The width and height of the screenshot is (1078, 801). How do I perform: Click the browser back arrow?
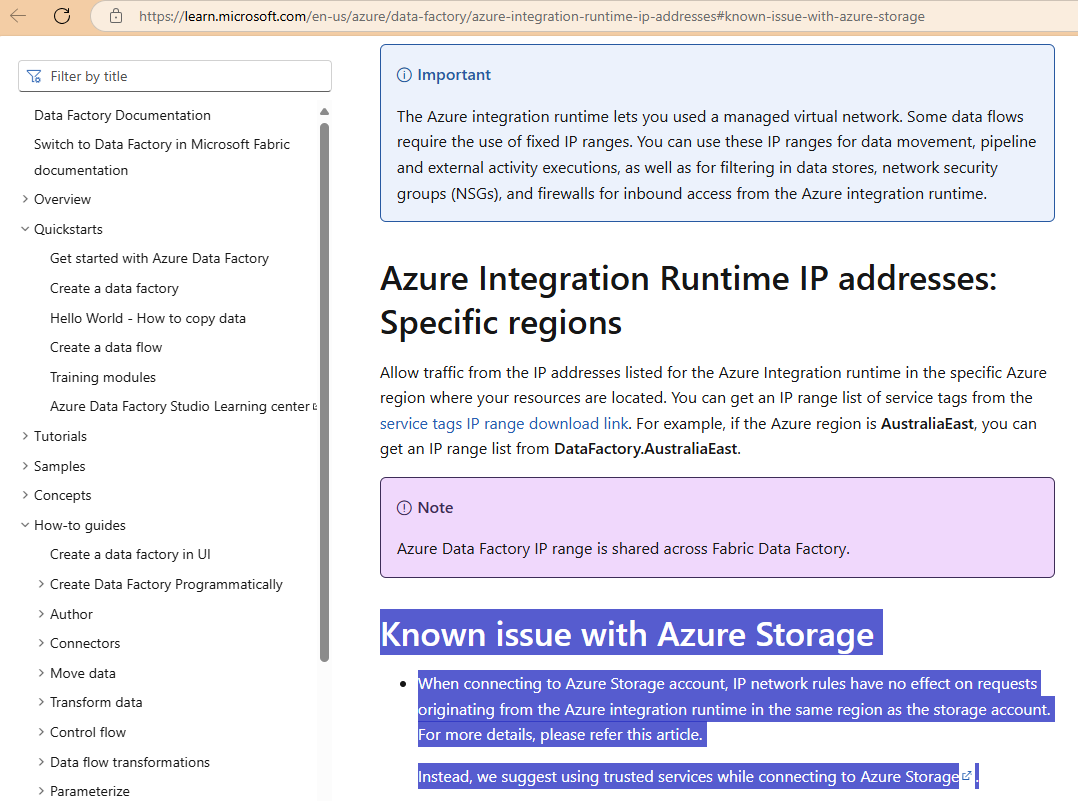click(18, 15)
